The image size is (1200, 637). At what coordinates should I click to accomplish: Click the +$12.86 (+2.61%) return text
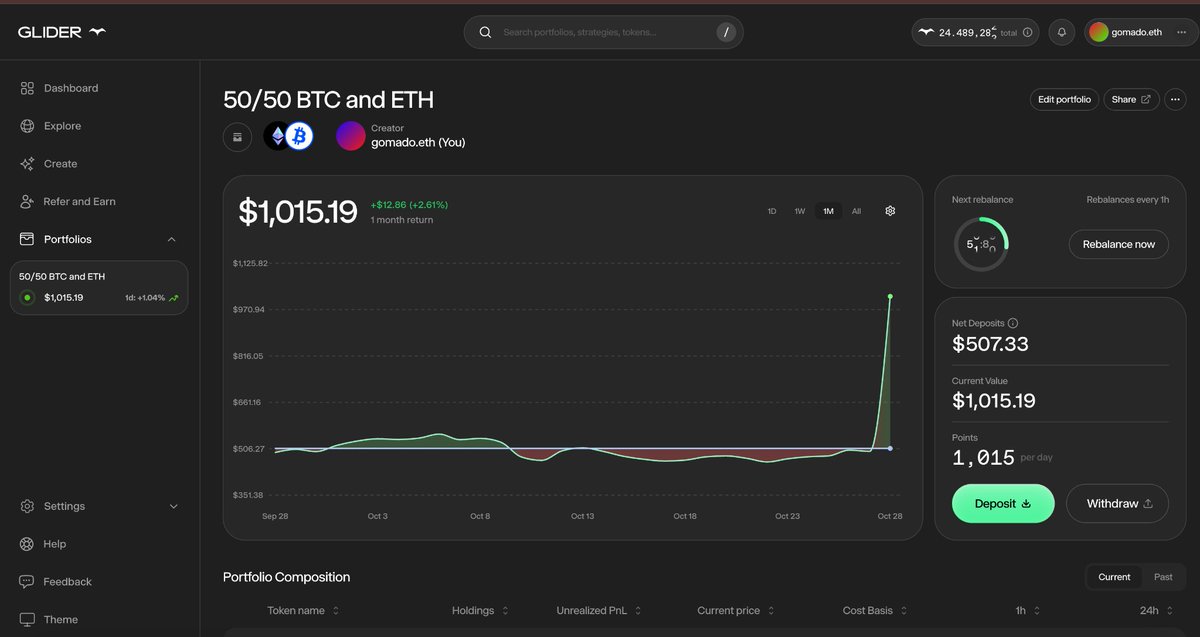click(409, 205)
